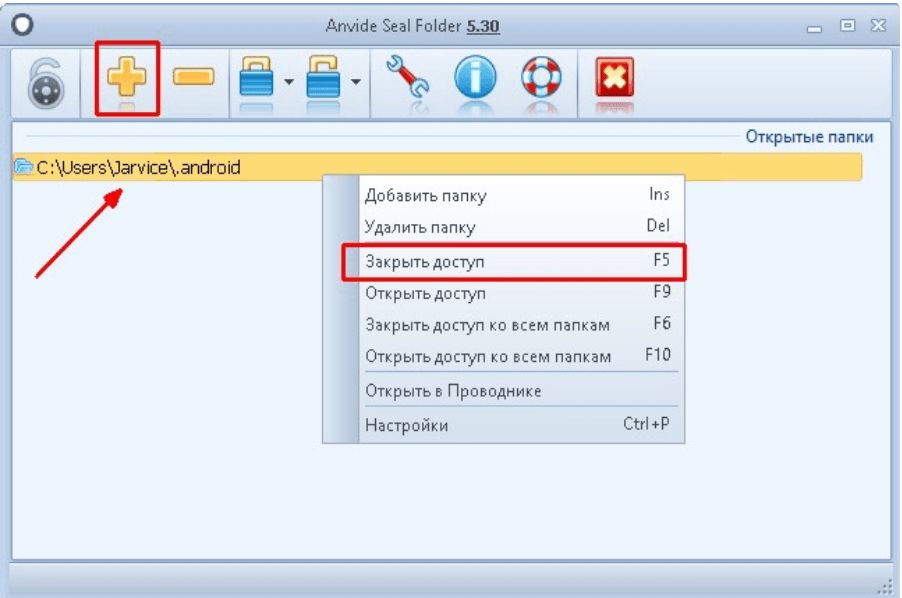The image size is (902, 598).
Task: Click the yellow minus remove folder icon
Action: click(x=193, y=78)
